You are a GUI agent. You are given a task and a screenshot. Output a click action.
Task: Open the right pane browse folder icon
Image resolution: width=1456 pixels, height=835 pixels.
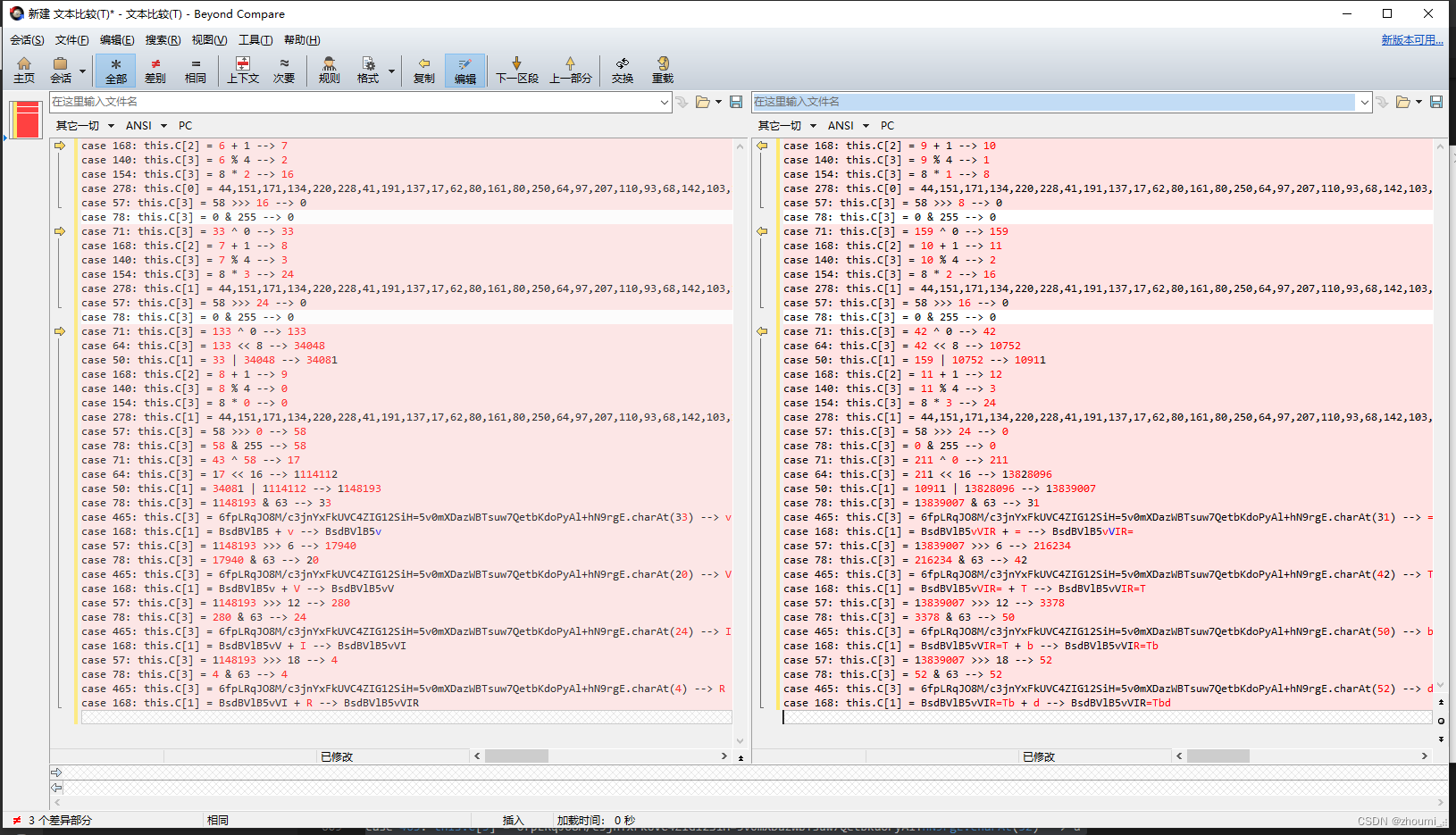pos(1403,102)
